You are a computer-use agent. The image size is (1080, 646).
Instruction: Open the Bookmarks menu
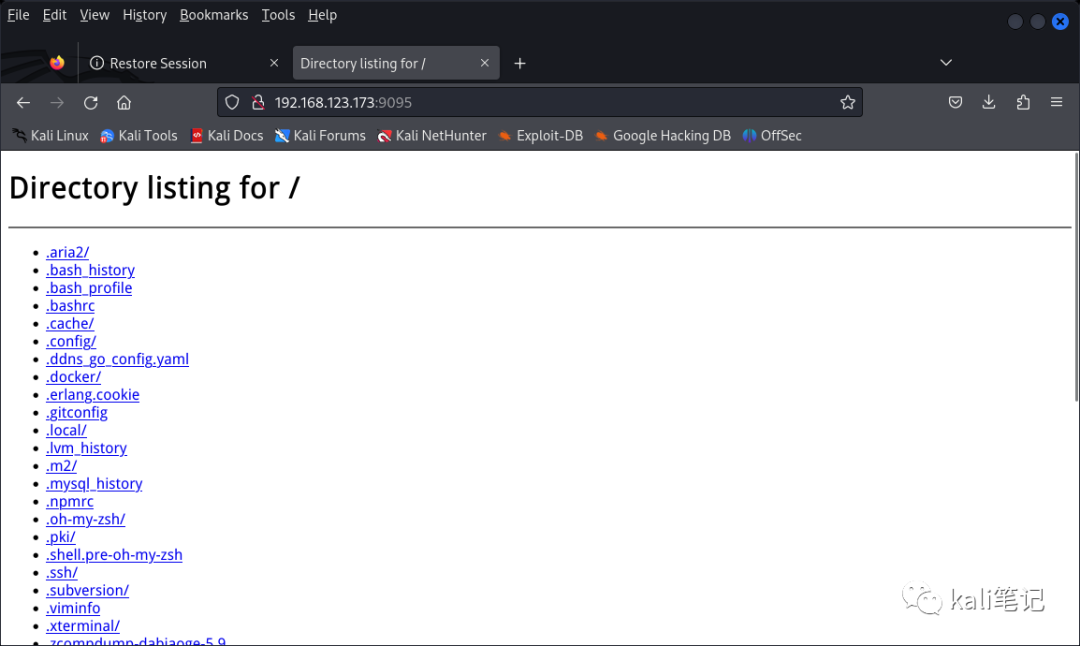pos(213,15)
